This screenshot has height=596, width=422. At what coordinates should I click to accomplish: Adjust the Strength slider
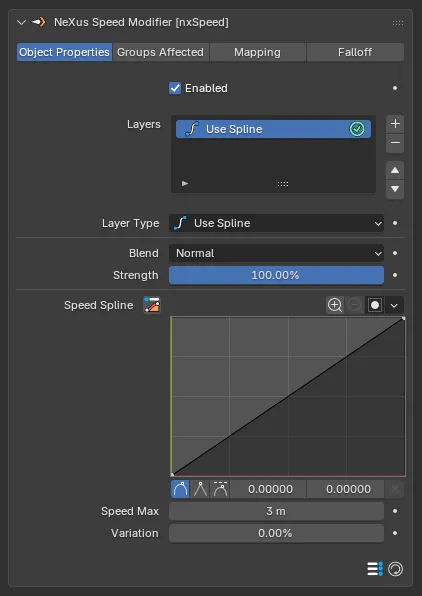point(276,275)
